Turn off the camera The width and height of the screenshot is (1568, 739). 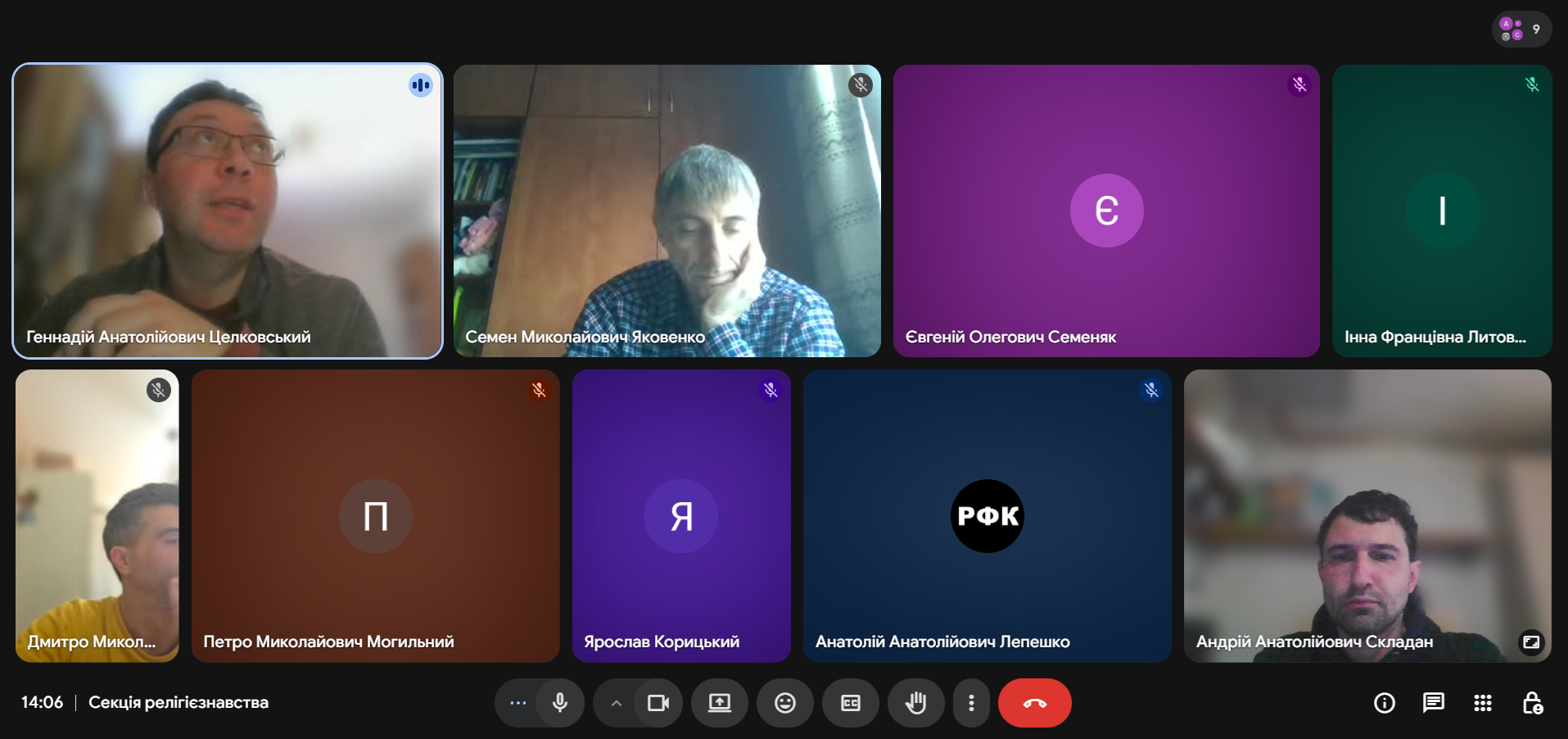(x=658, y=703)
